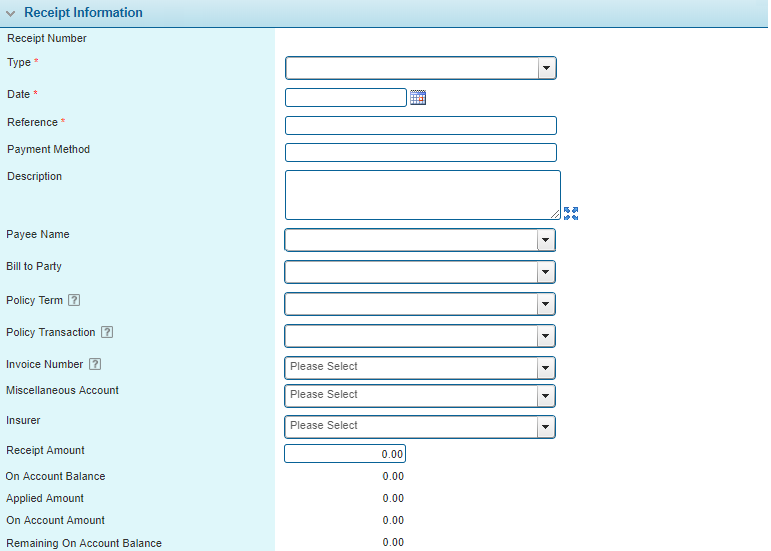The height and width of the screenshot is (551, 771).
Task: Open the Payee Name dropdown
Action: point(545,240)
